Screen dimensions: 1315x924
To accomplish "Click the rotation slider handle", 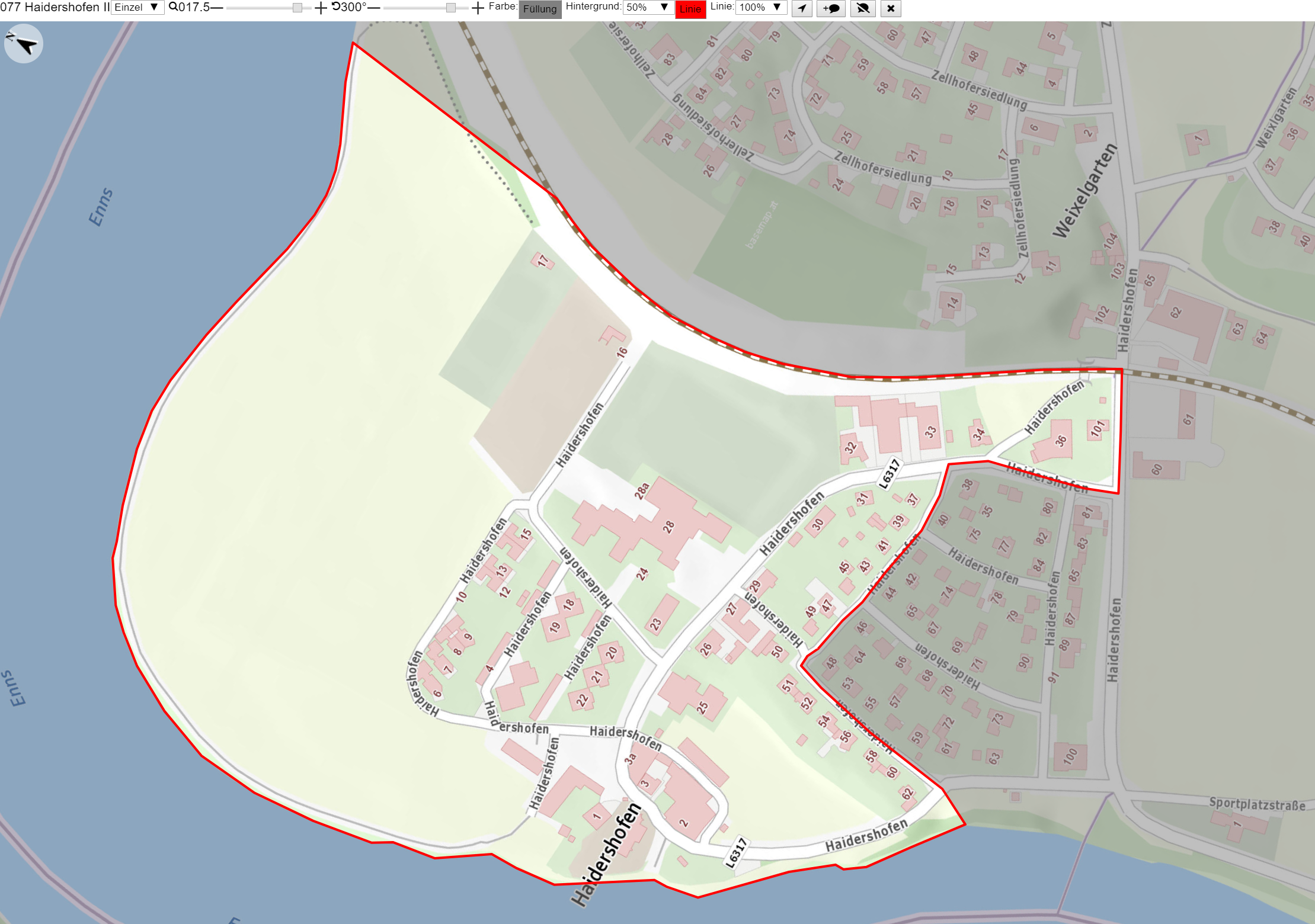I will 451,8.
